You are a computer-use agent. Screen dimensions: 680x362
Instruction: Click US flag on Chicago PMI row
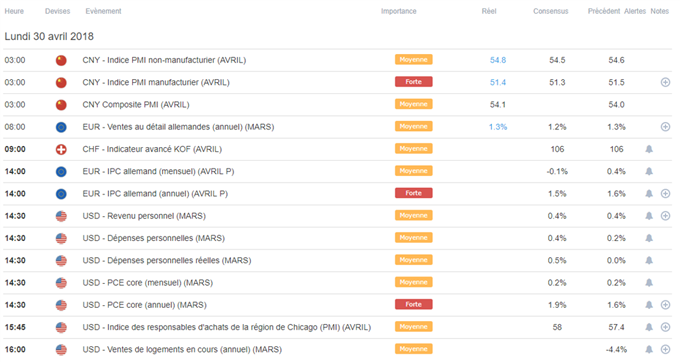pos(61,327)
